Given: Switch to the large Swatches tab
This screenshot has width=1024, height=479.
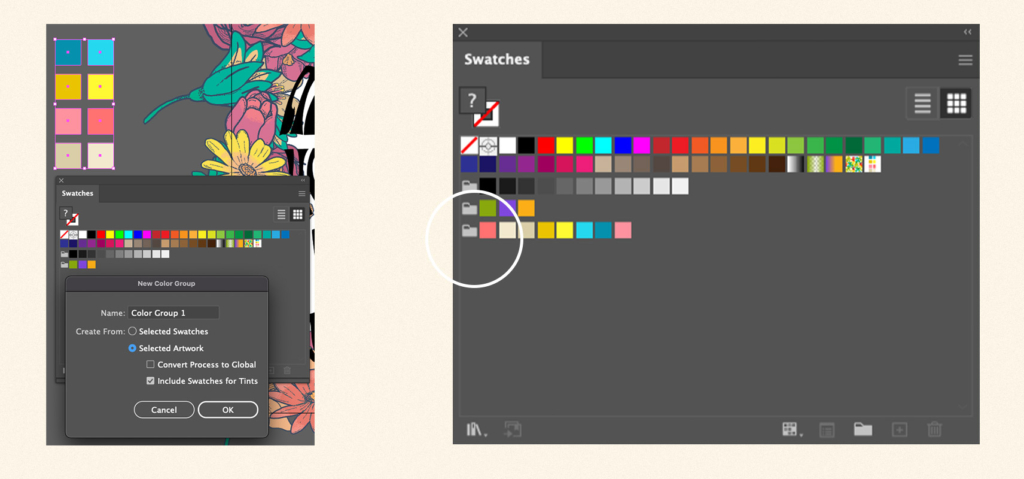Looking at the screenshot, I should [496, 59].
